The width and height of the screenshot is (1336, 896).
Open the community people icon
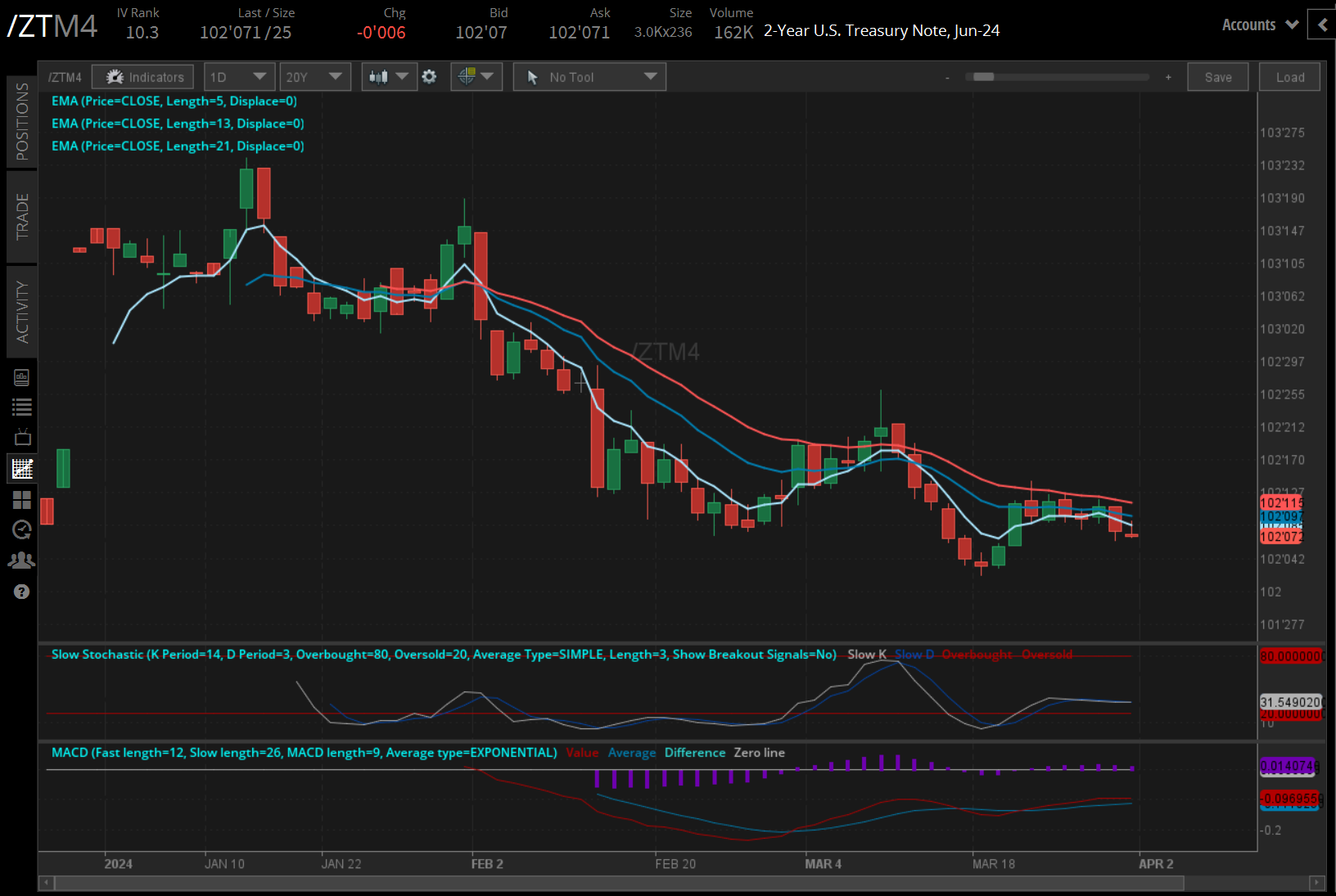tap(22, 561)
